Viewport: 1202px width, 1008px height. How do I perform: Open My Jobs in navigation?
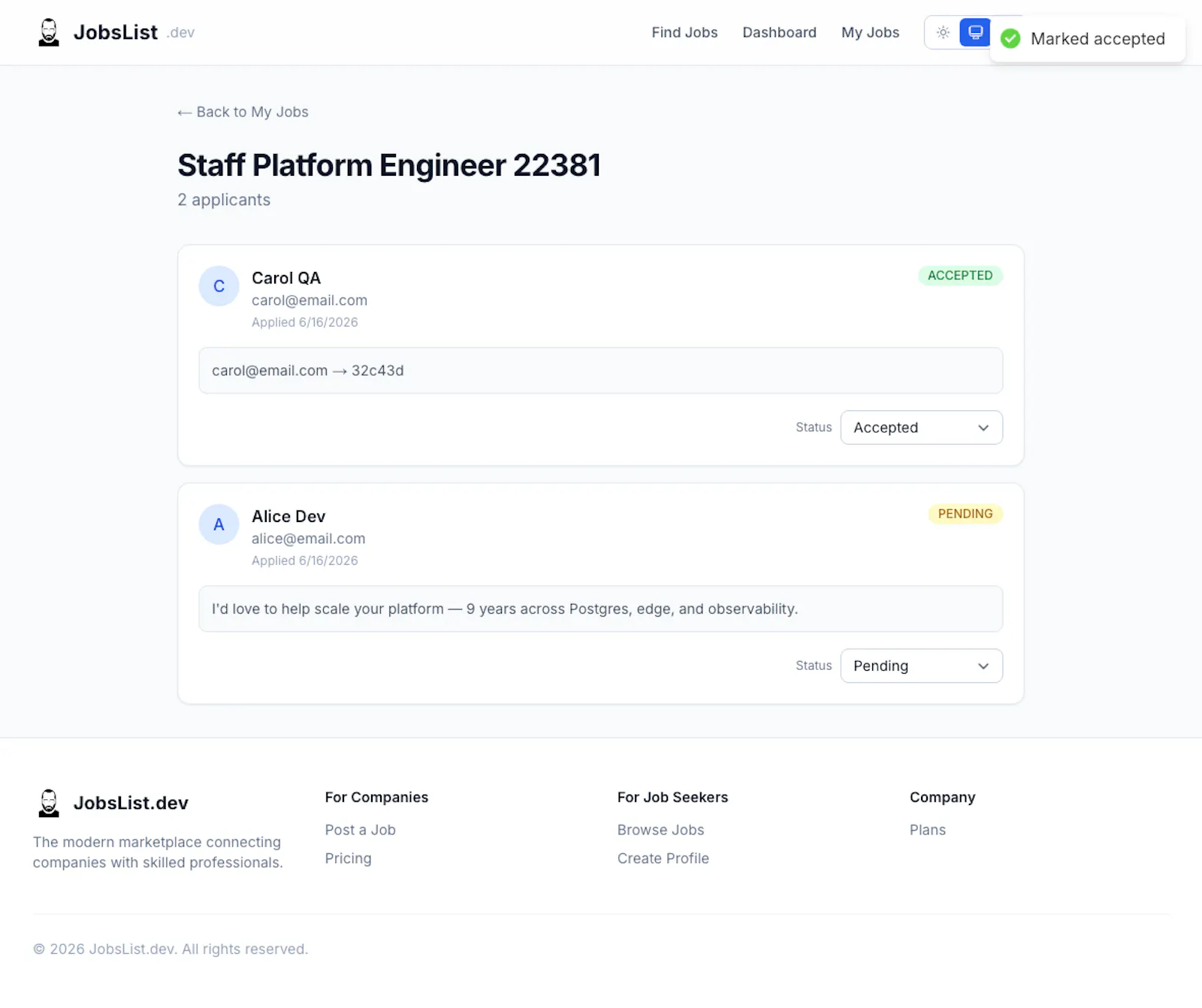coord(870,32)
